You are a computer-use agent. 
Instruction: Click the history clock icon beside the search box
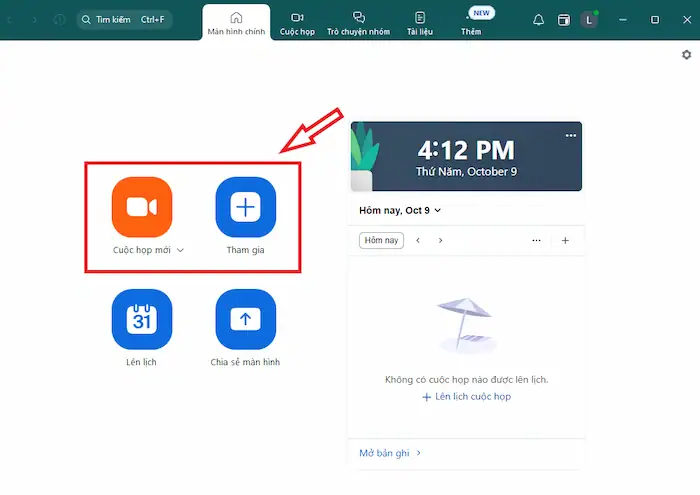59,20
